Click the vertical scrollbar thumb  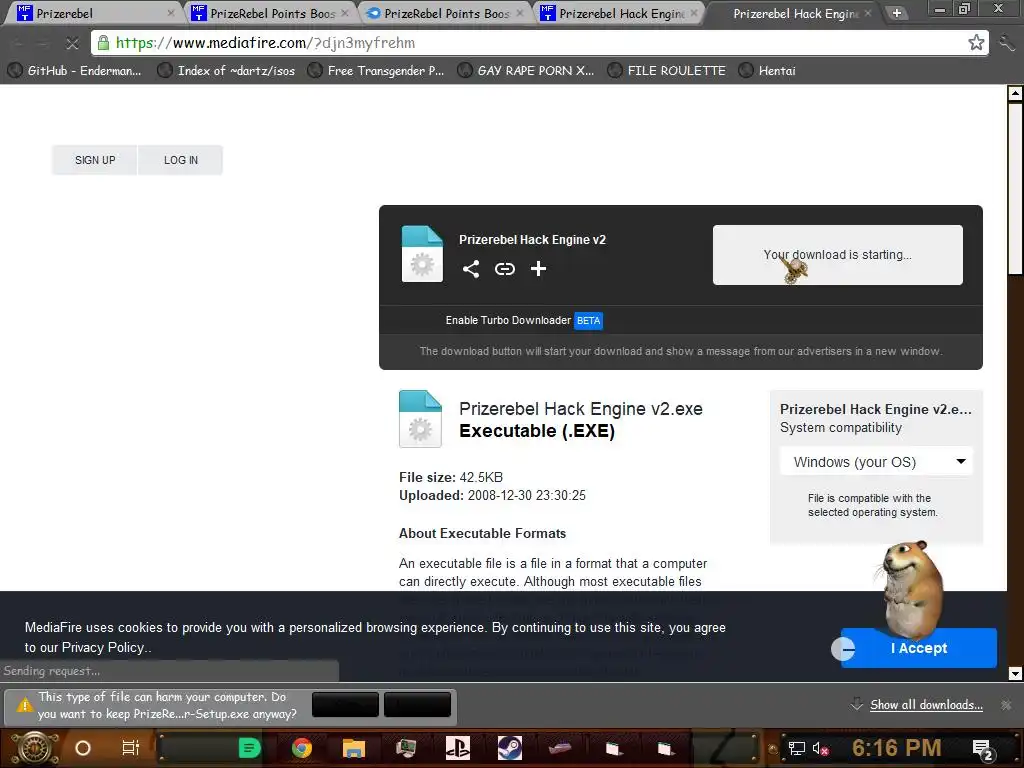point(1015,188)
